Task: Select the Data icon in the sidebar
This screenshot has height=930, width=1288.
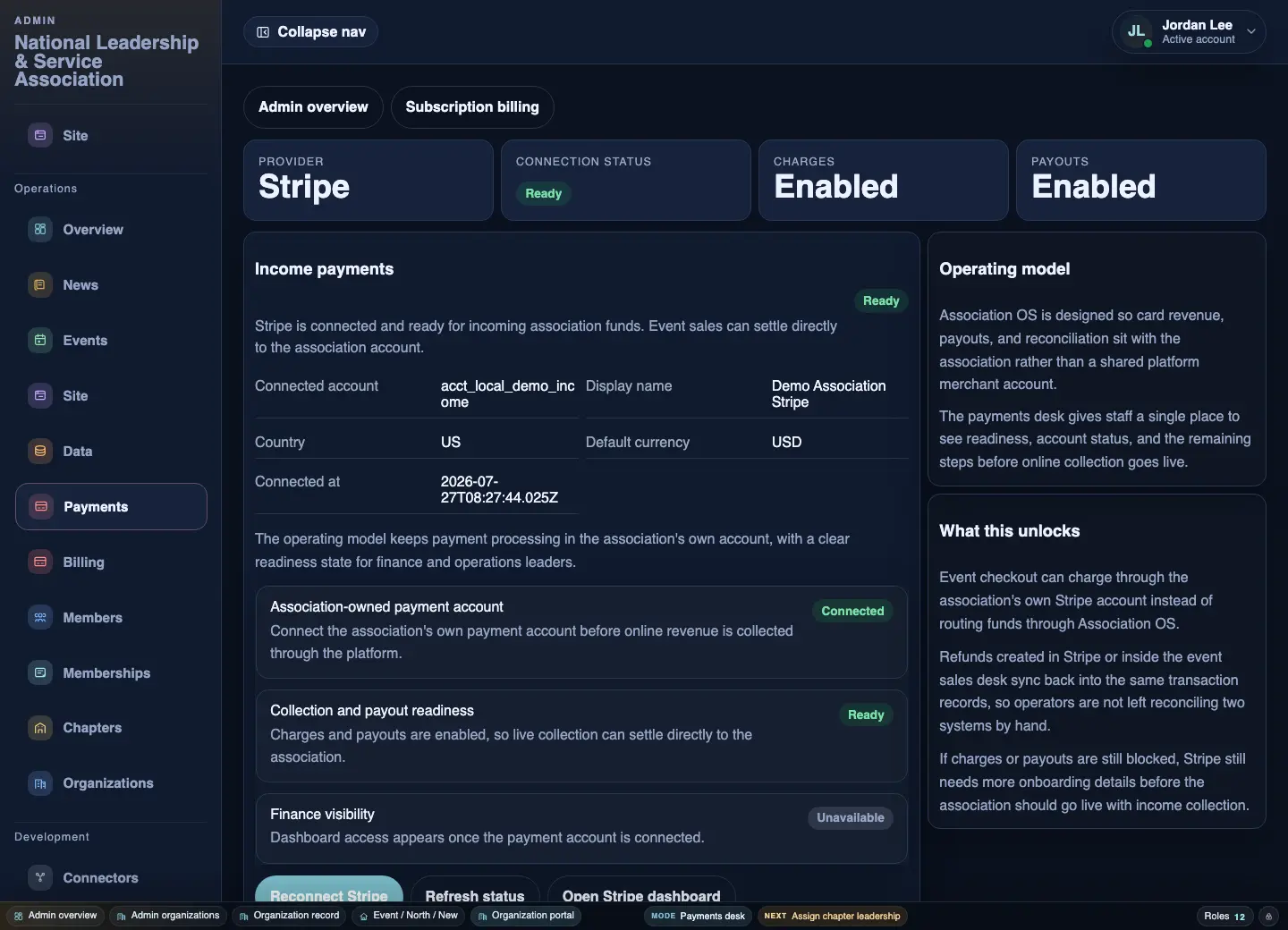Action: pyautogui.click(x=40, y=452)
